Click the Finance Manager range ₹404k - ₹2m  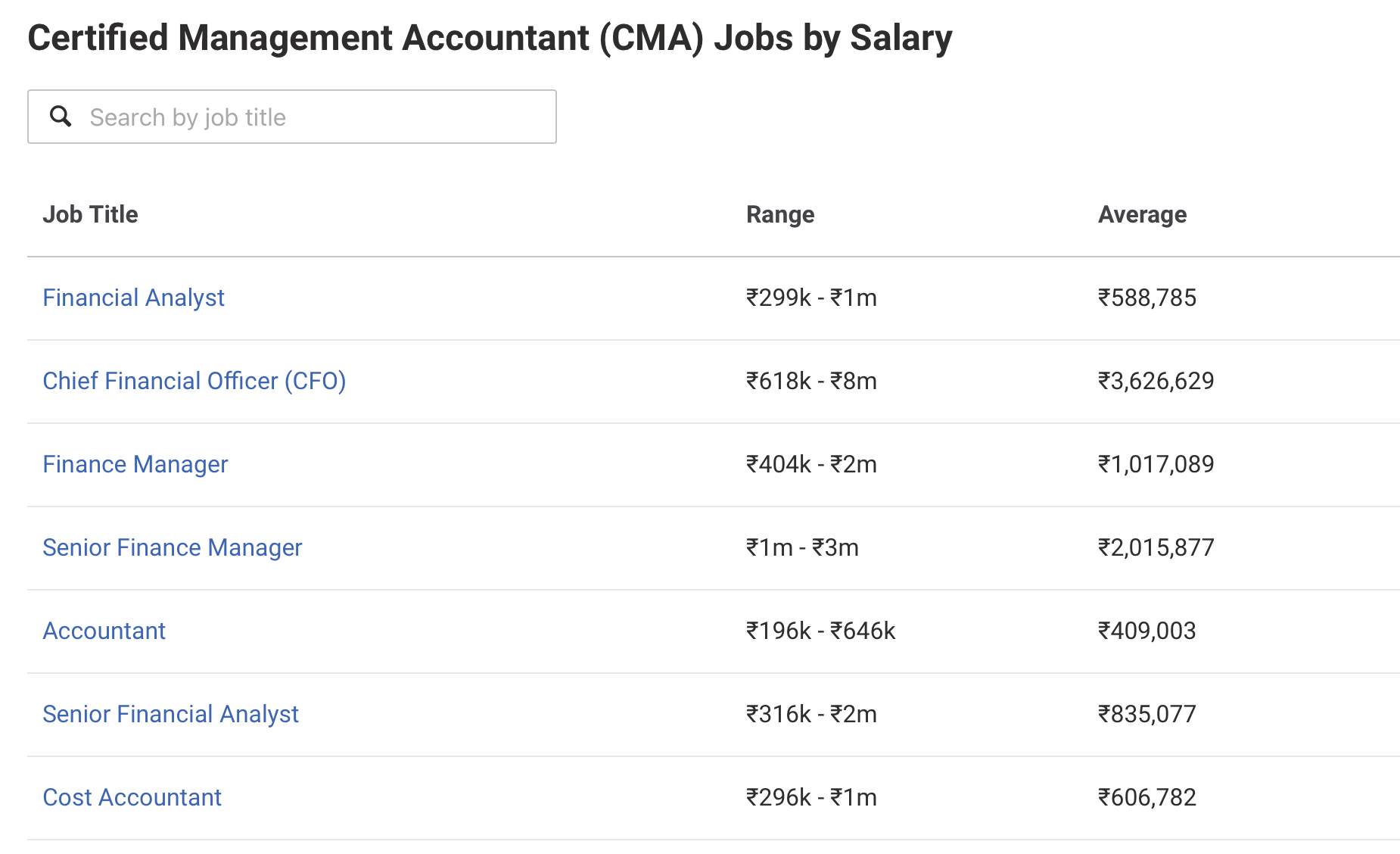[810, 464]
